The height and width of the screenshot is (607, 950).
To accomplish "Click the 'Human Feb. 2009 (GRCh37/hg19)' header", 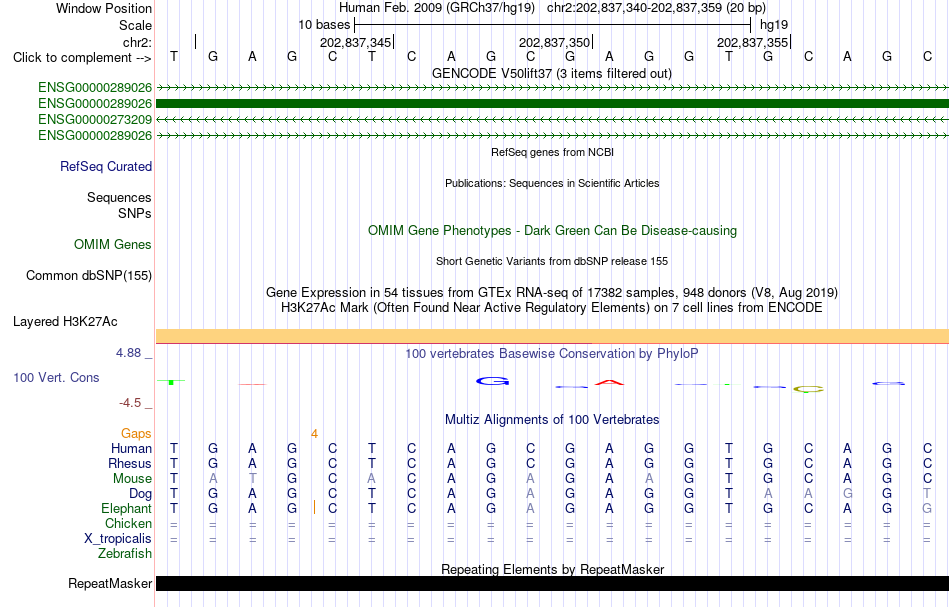I will coord(437,8).
